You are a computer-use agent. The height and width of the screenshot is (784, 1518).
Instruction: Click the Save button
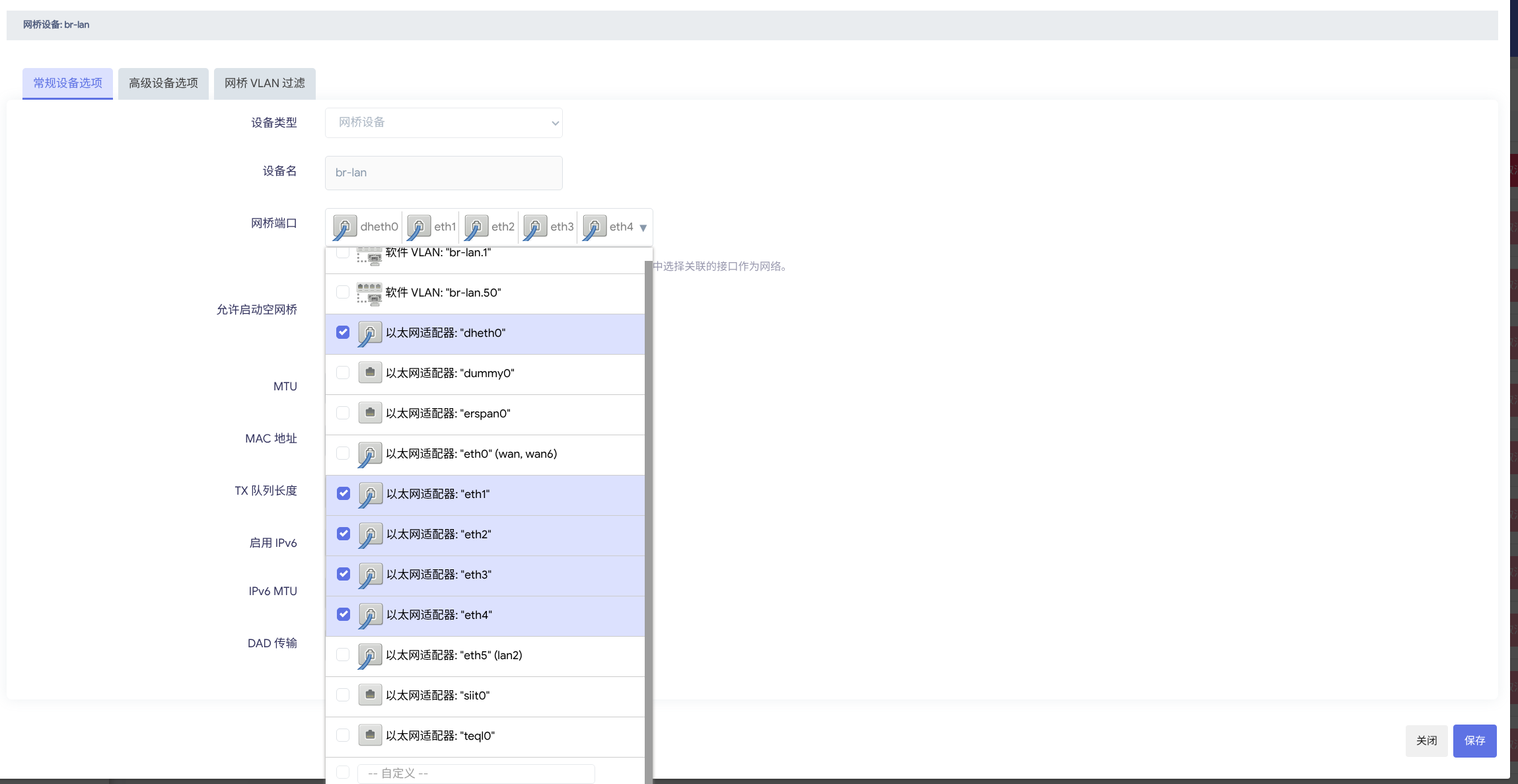coord(1474,740)
